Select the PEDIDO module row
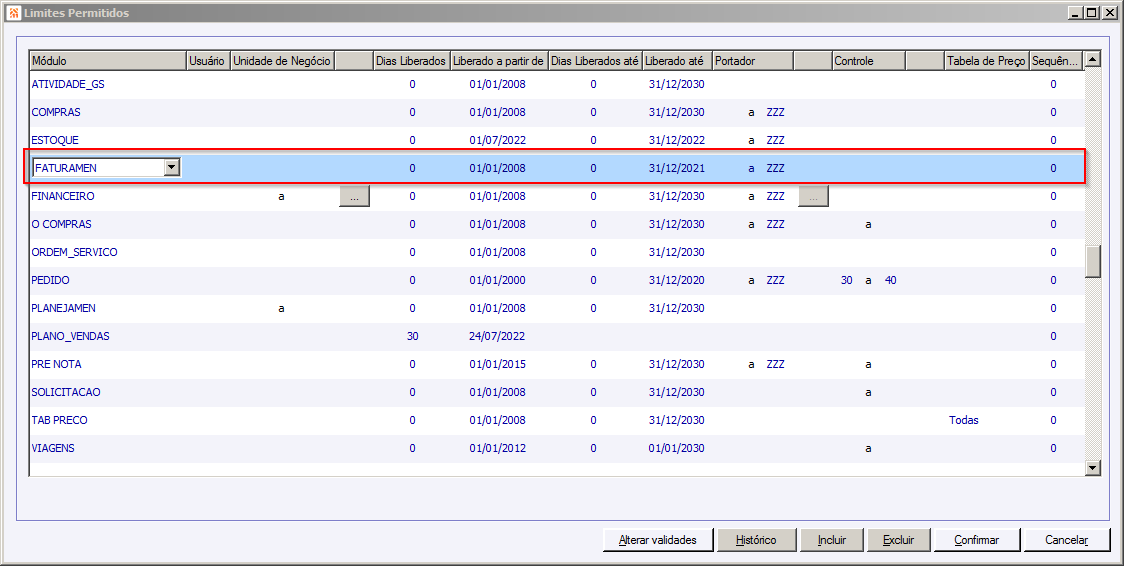 click(556, 280)
